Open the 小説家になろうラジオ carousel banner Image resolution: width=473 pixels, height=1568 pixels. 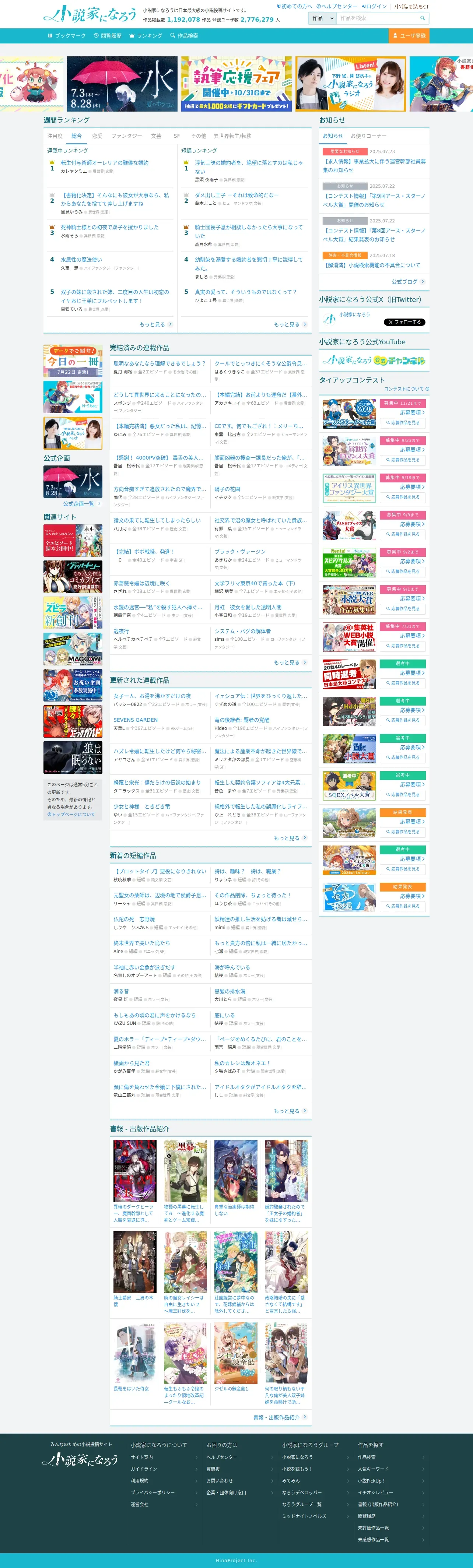pos(351,84)
